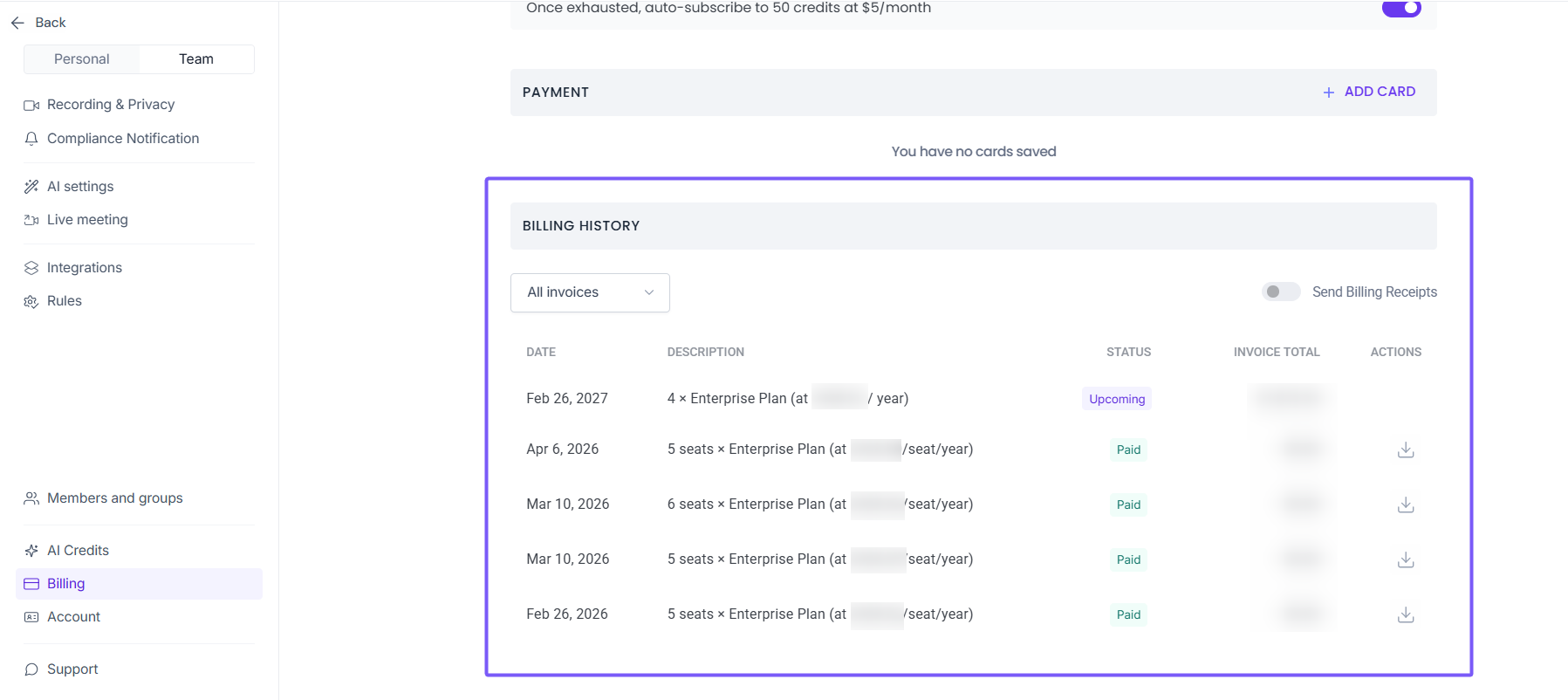Open the All invoices dropdown
1568x700 pixels.
pyautogui.click(x=590, y=292)
